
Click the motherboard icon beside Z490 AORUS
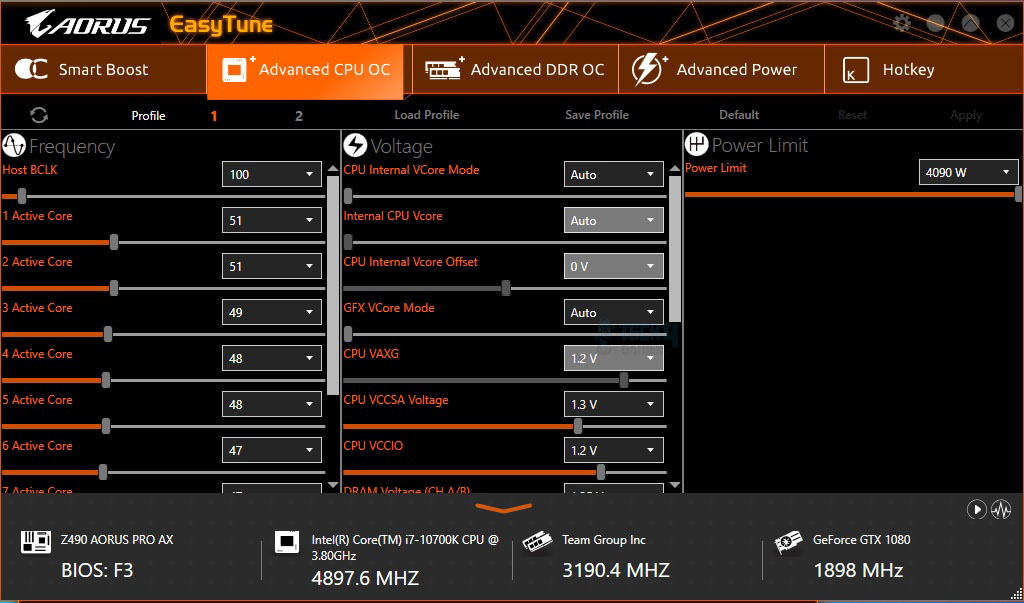pyautogui.click(x=36, y=542)
